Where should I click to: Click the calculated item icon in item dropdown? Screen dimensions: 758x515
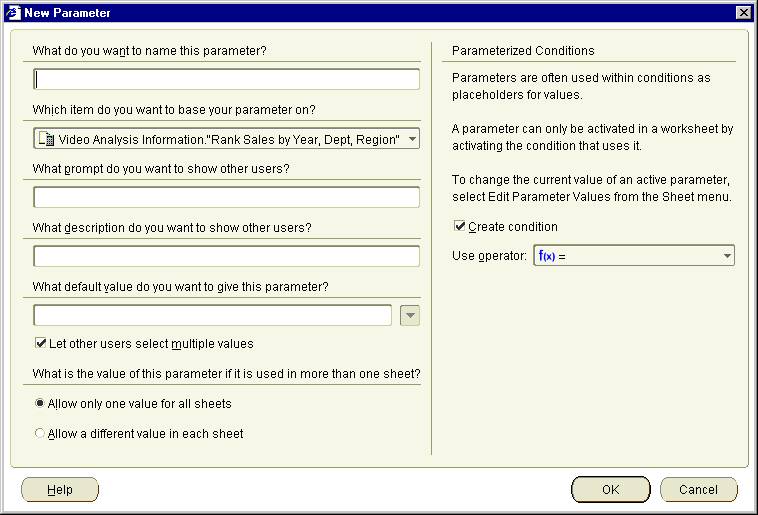[x=46, y=139]
